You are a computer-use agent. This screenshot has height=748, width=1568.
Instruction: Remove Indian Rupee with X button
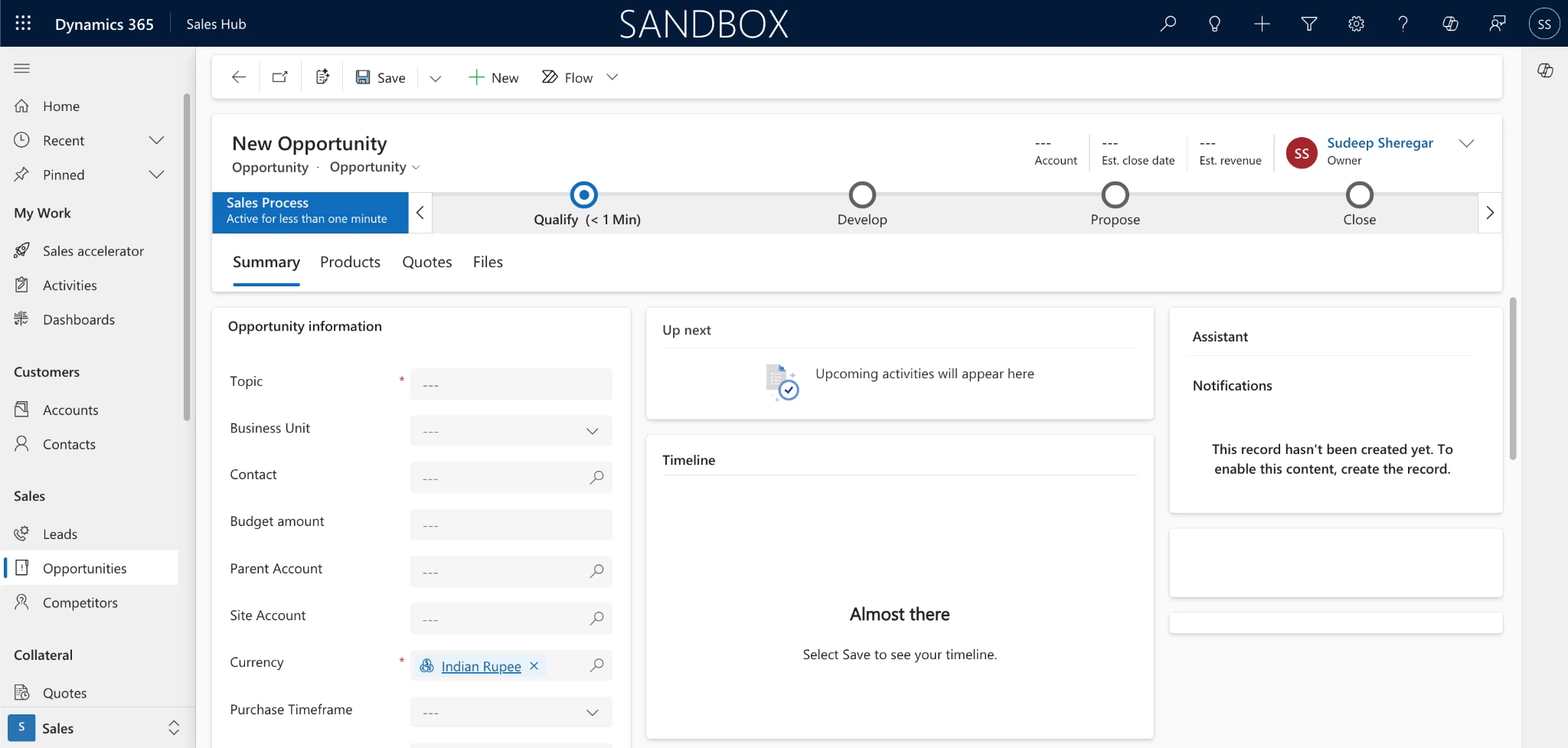pos(534,666)
